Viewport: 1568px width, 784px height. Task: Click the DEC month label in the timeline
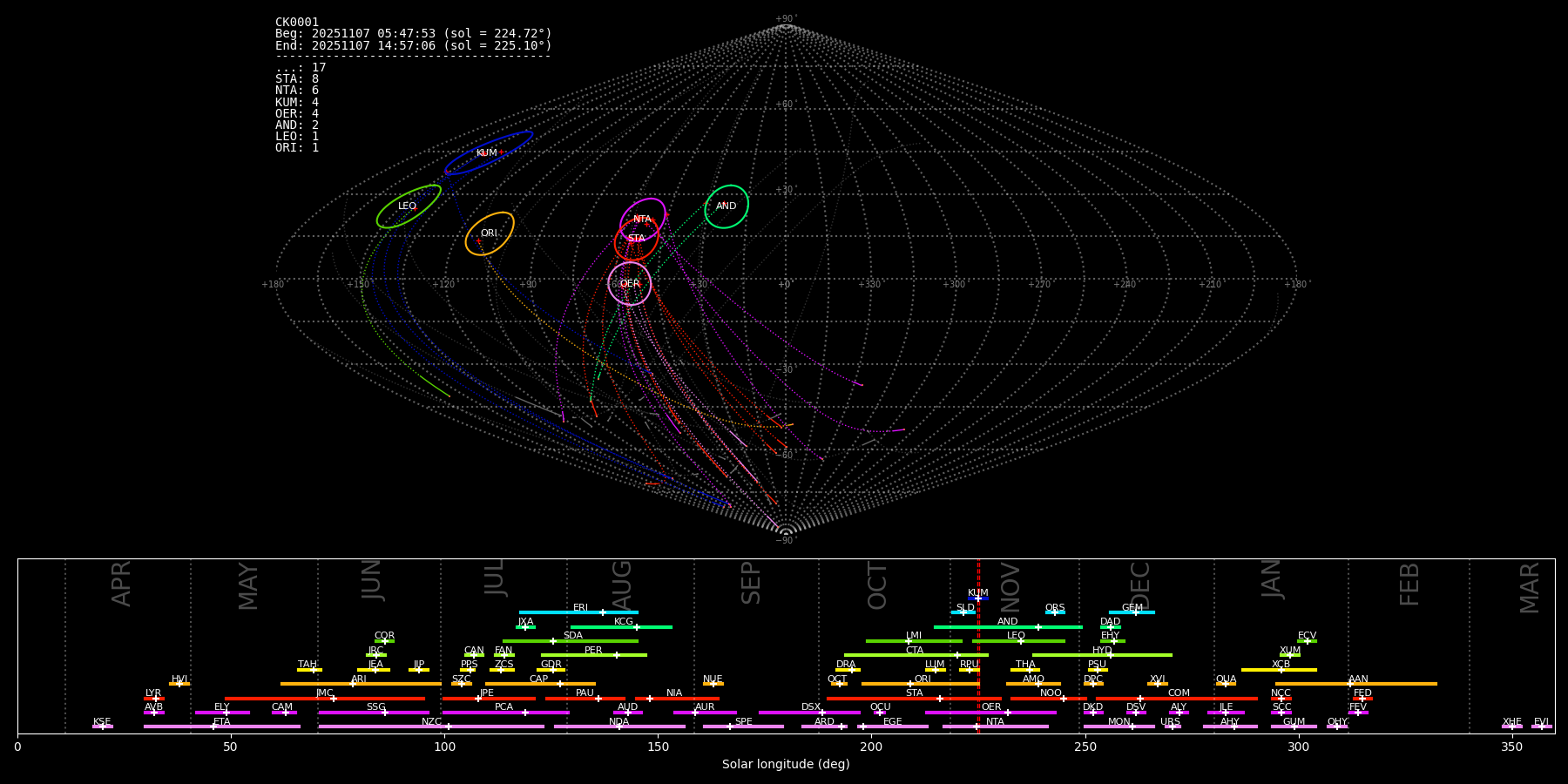(1140, 585)
